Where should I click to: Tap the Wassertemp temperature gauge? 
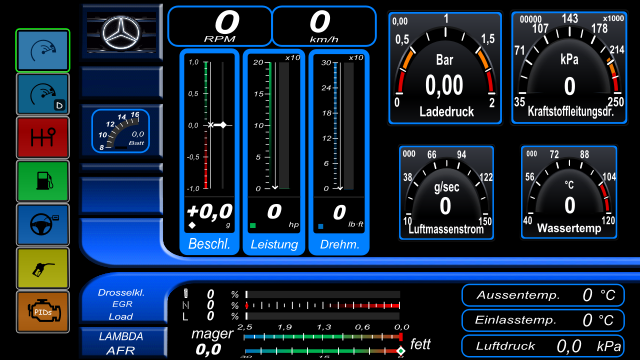click(569, 192)
